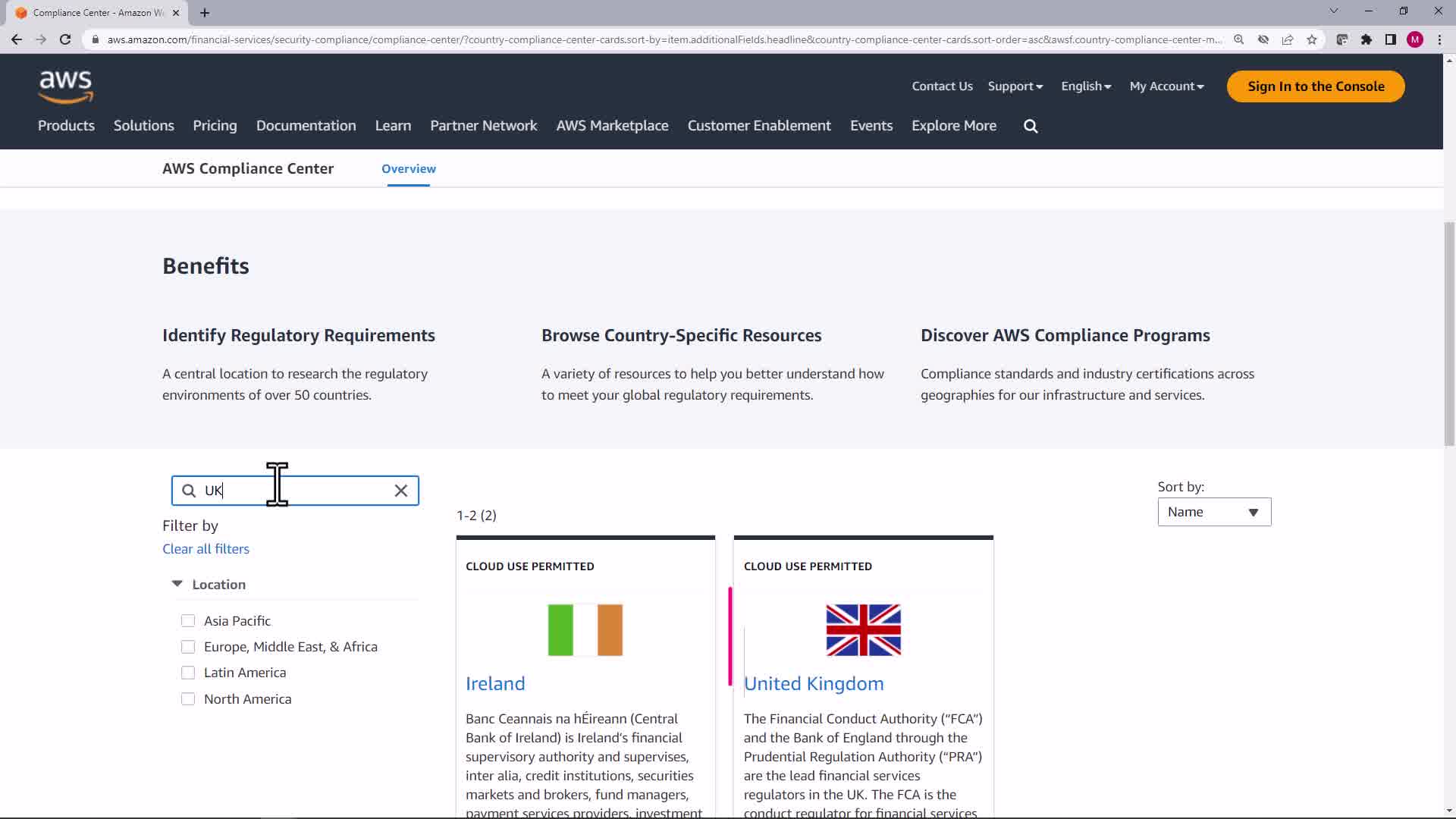Clear the UK search text with X
The height and width of the screenshot is (819, 1456).
tap(401, 491)
